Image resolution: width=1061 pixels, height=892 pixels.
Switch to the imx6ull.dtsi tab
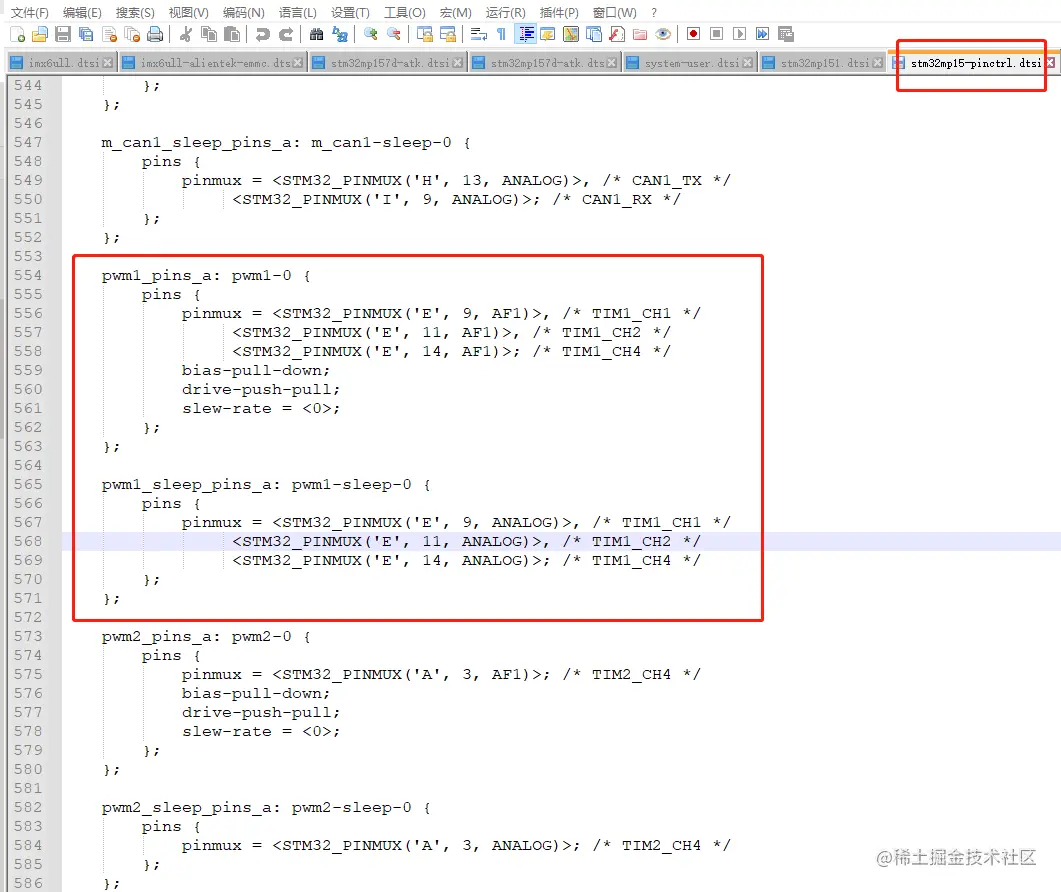pyautogui.click(x=62, y=63)
